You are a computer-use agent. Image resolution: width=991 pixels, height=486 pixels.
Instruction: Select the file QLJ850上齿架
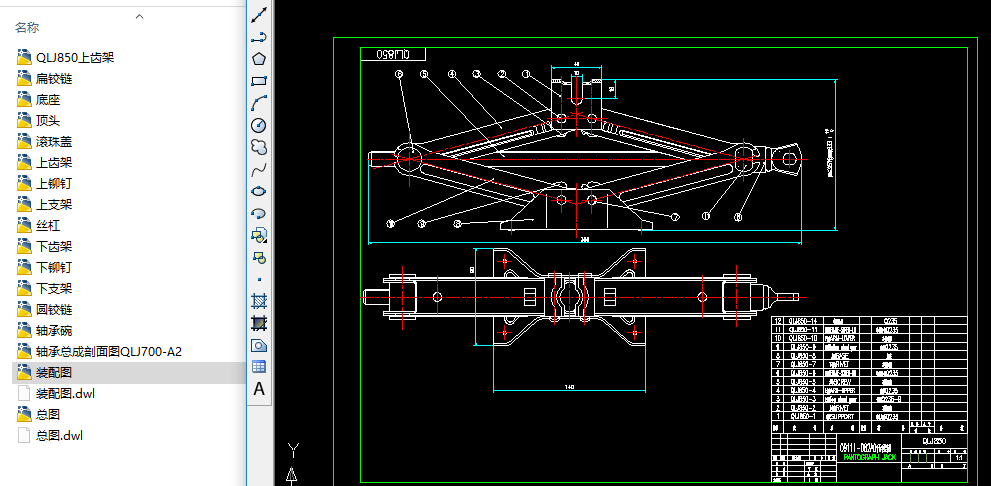coord(75,58)
